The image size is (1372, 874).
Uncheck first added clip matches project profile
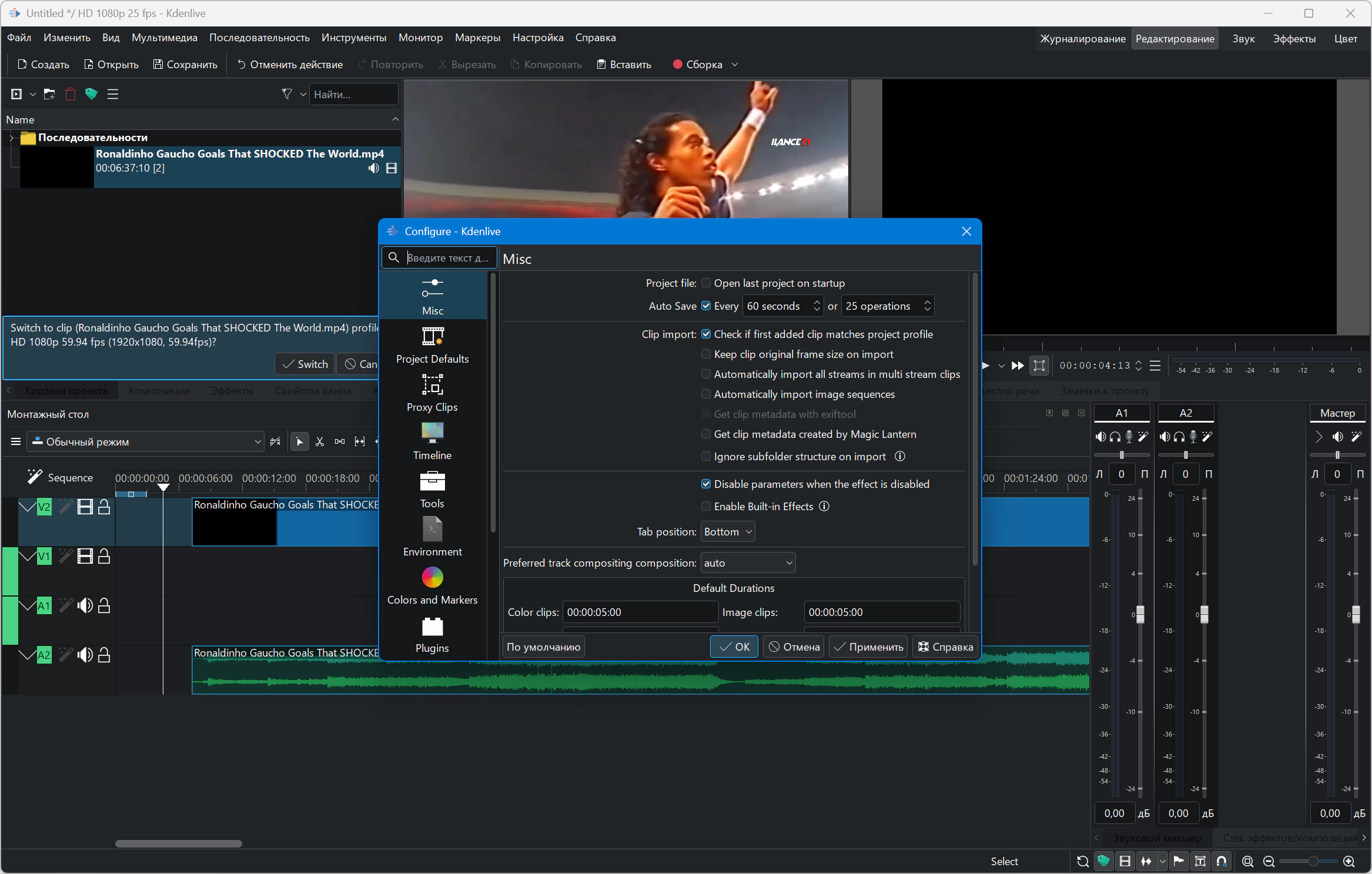pos(706,334)
